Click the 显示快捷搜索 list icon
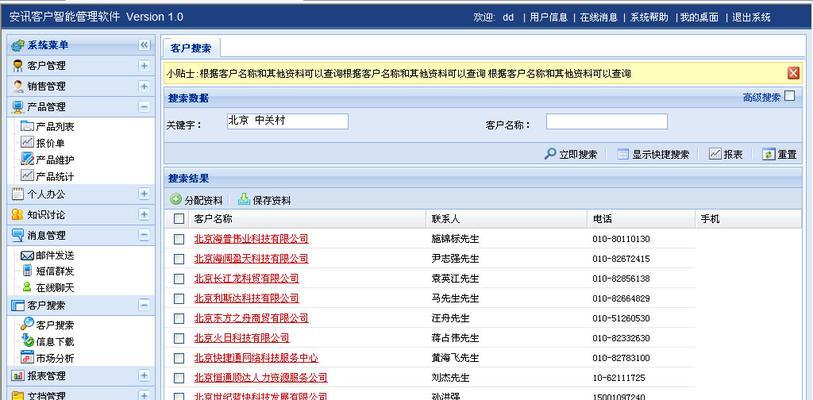This screenshot has width=813, height=400. 623,154
